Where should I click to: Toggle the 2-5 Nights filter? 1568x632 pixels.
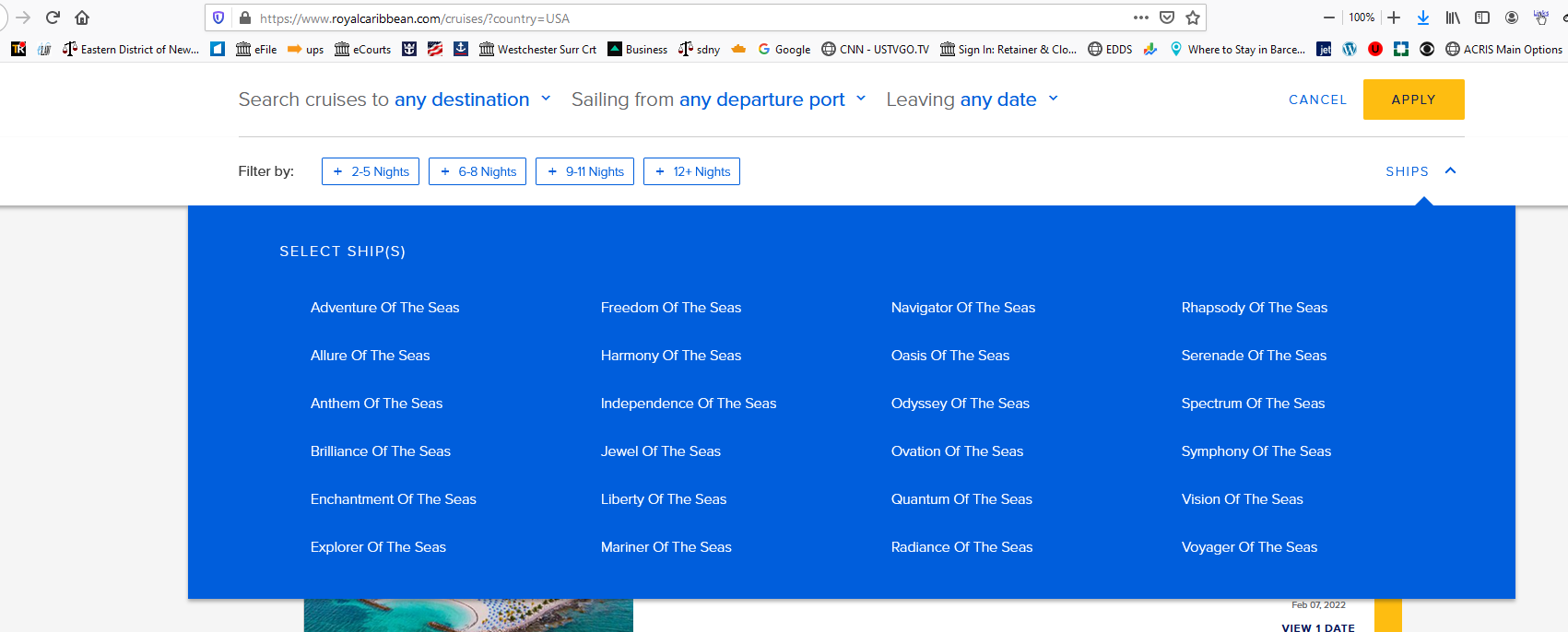[371, 171]
